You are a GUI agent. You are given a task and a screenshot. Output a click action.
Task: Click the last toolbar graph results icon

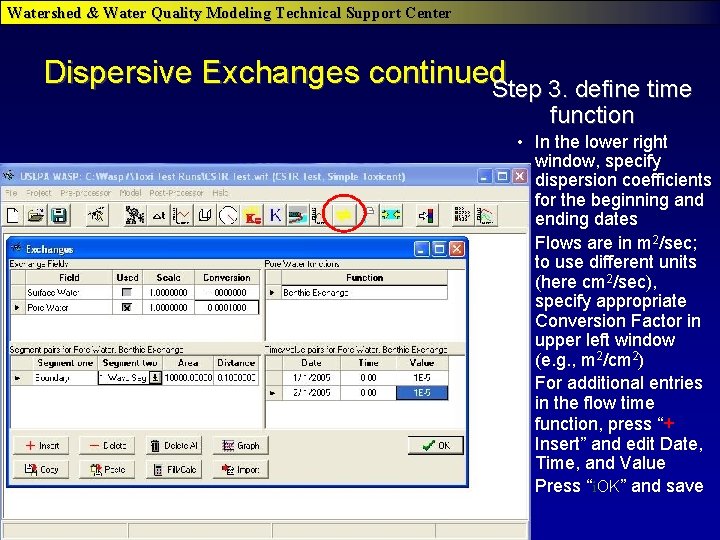coord(486,215)
